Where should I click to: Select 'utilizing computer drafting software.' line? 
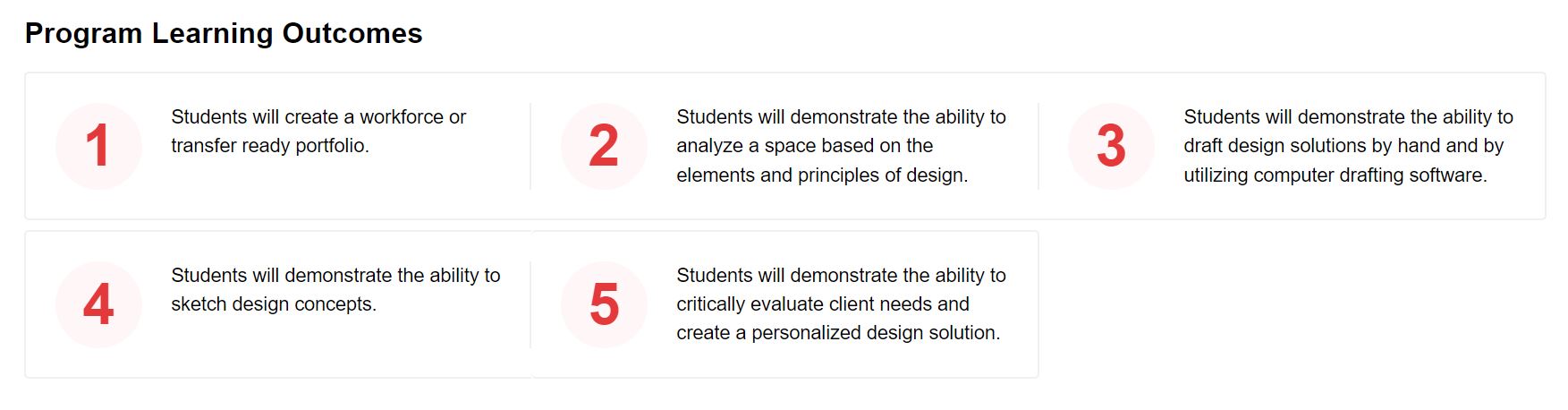point(1335,175)
